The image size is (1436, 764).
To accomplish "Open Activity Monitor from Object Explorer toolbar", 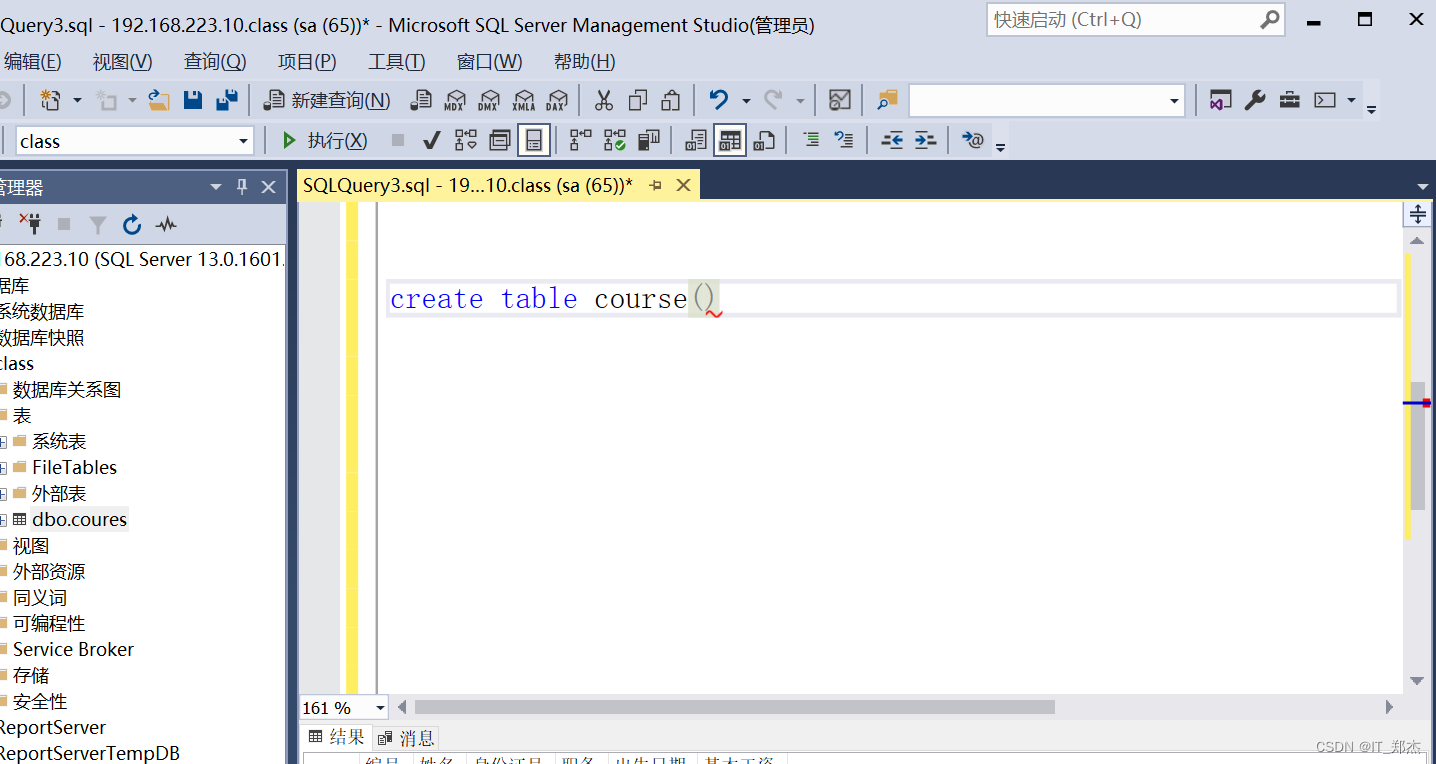I will (x=166, y=225).
